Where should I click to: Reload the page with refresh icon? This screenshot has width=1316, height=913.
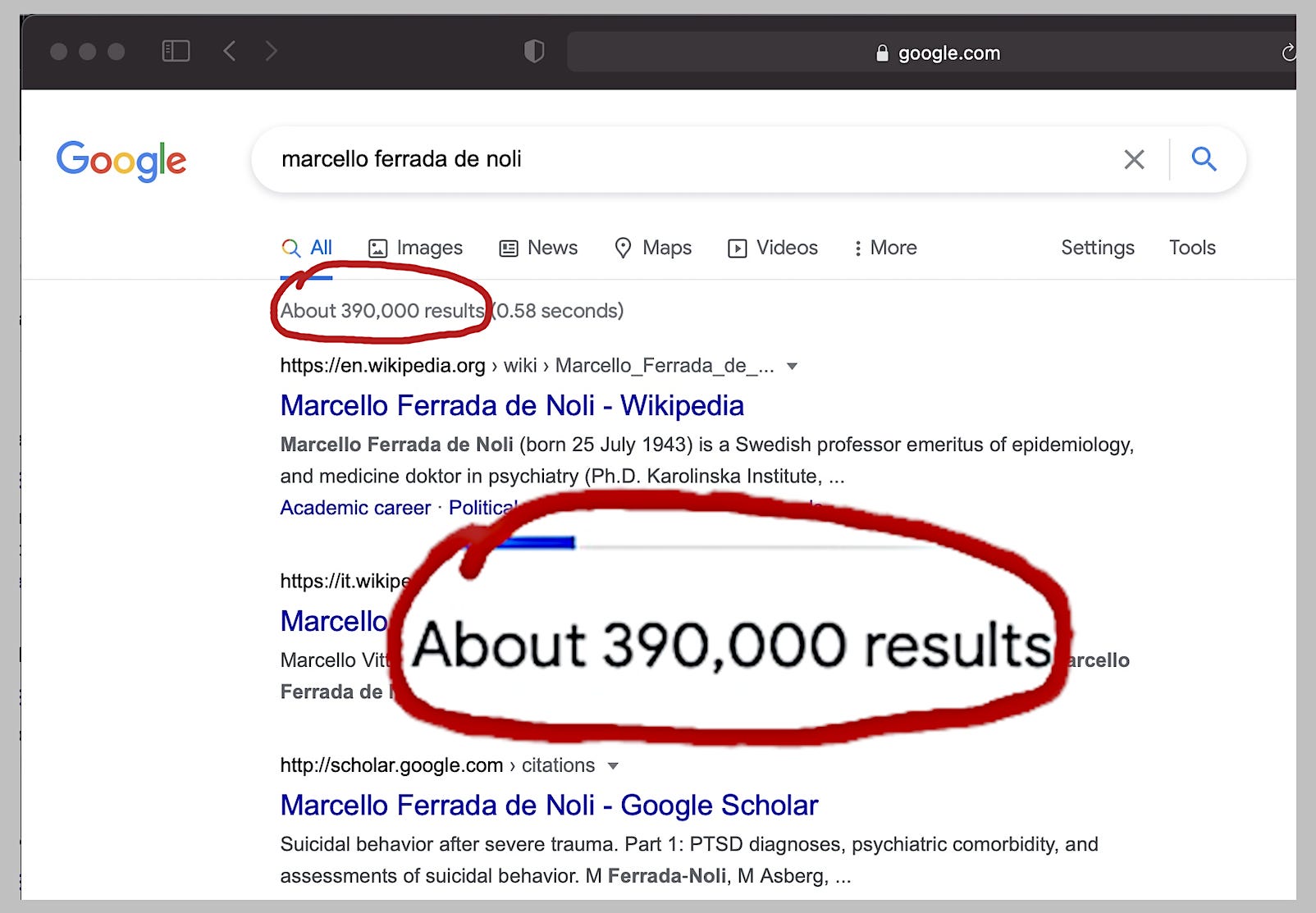[1288, 52]
